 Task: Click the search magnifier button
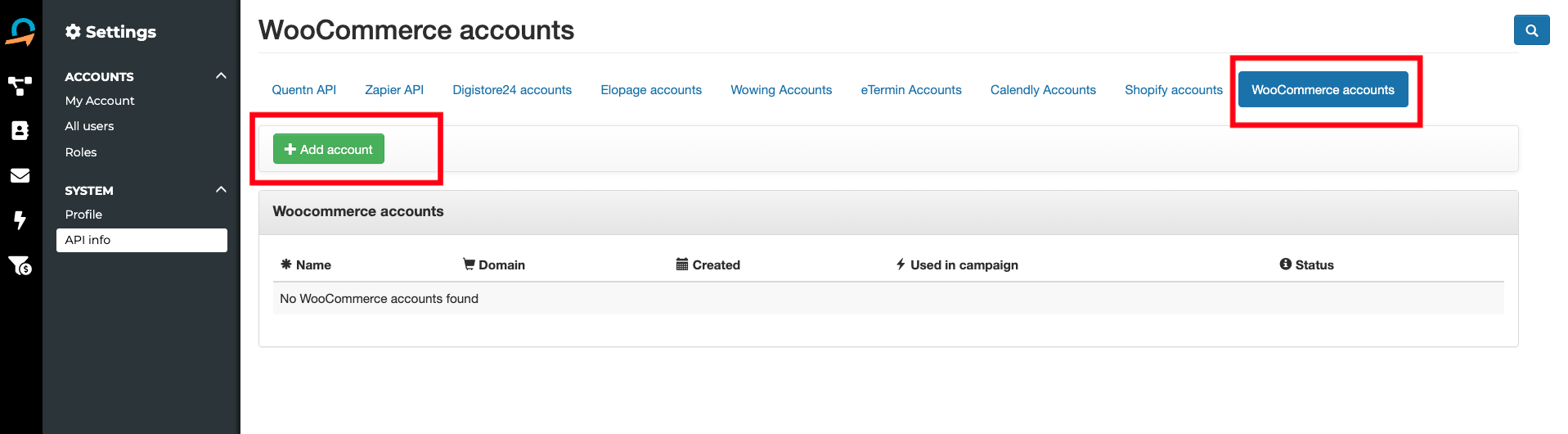pos(1531,30)
